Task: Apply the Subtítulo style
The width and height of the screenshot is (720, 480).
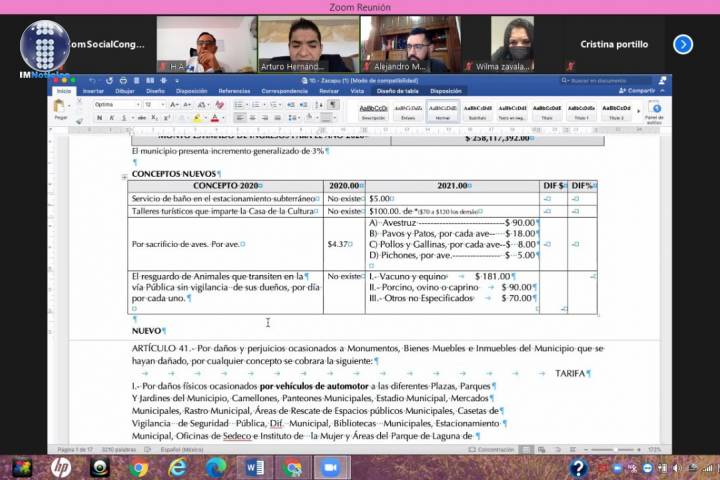Action: tap(478, 112)
